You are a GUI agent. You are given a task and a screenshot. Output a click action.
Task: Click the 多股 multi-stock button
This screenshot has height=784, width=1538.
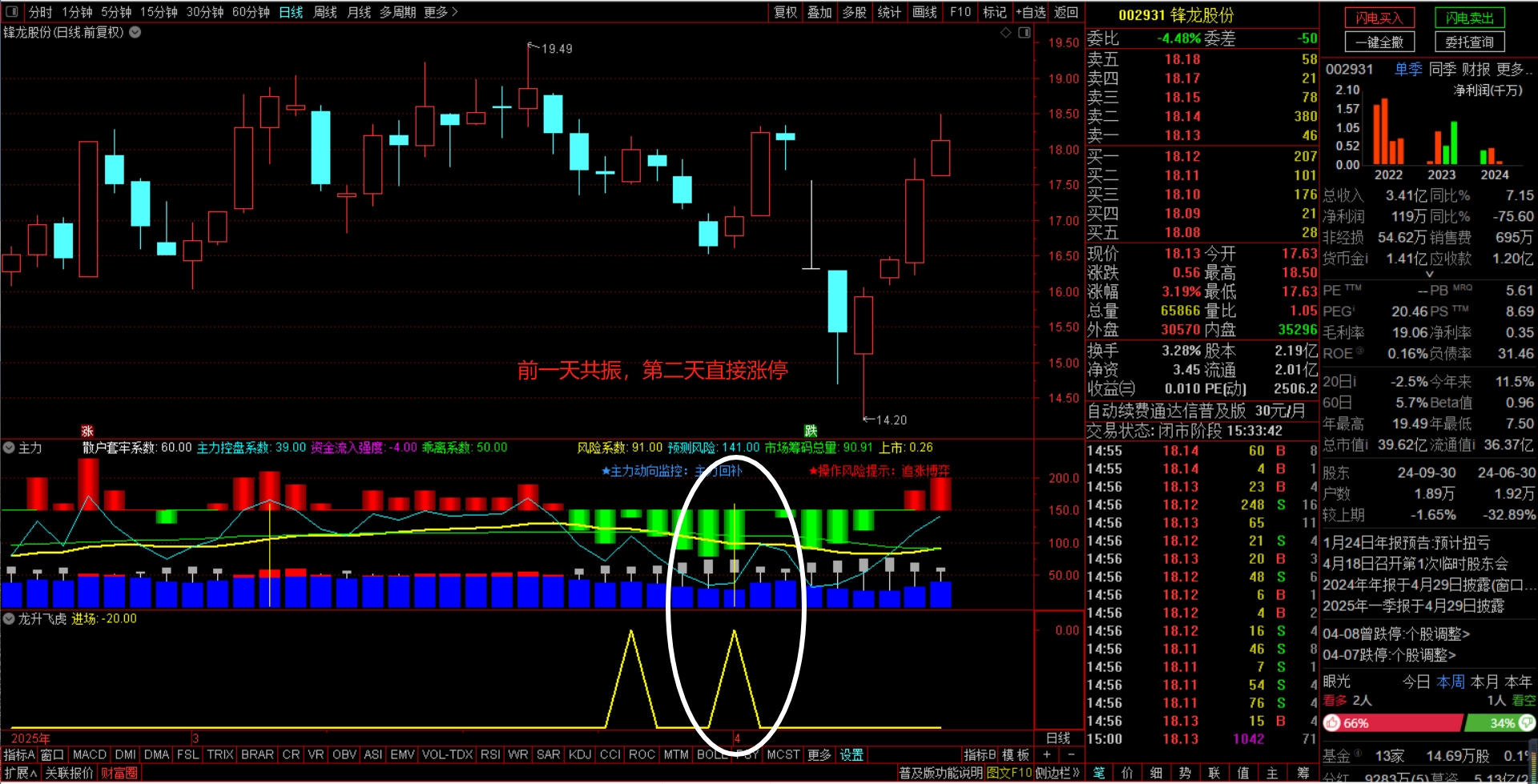pyautogui.click(x=855, y=12)
